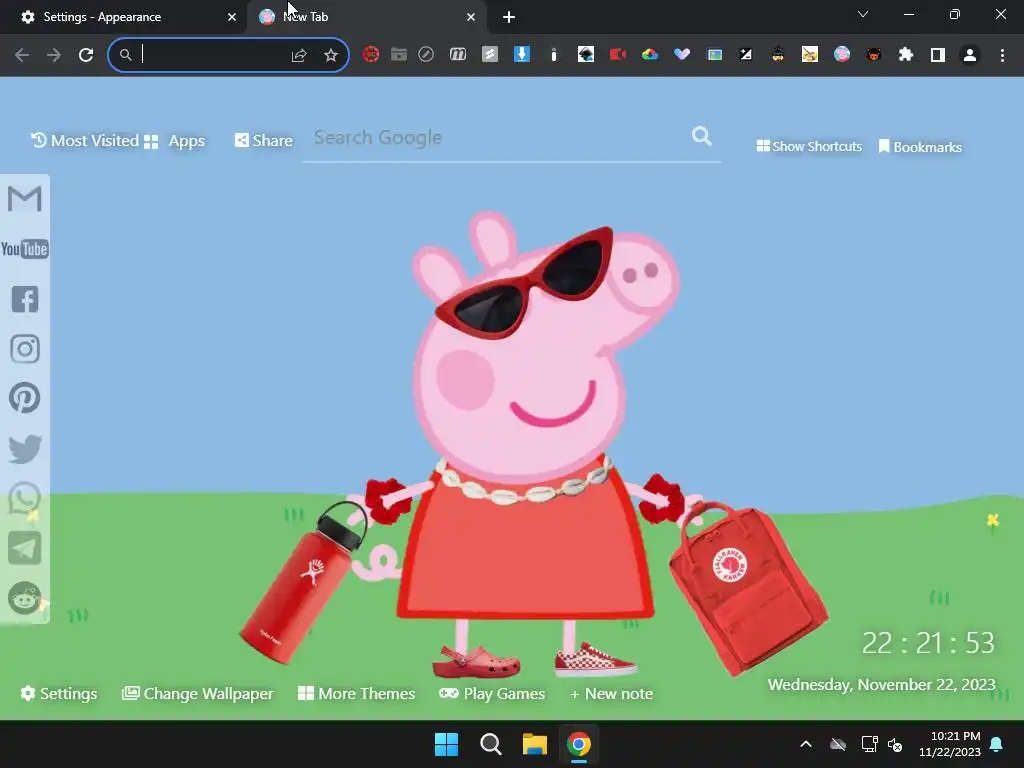Open the profile avatar menu

point(970,55)
